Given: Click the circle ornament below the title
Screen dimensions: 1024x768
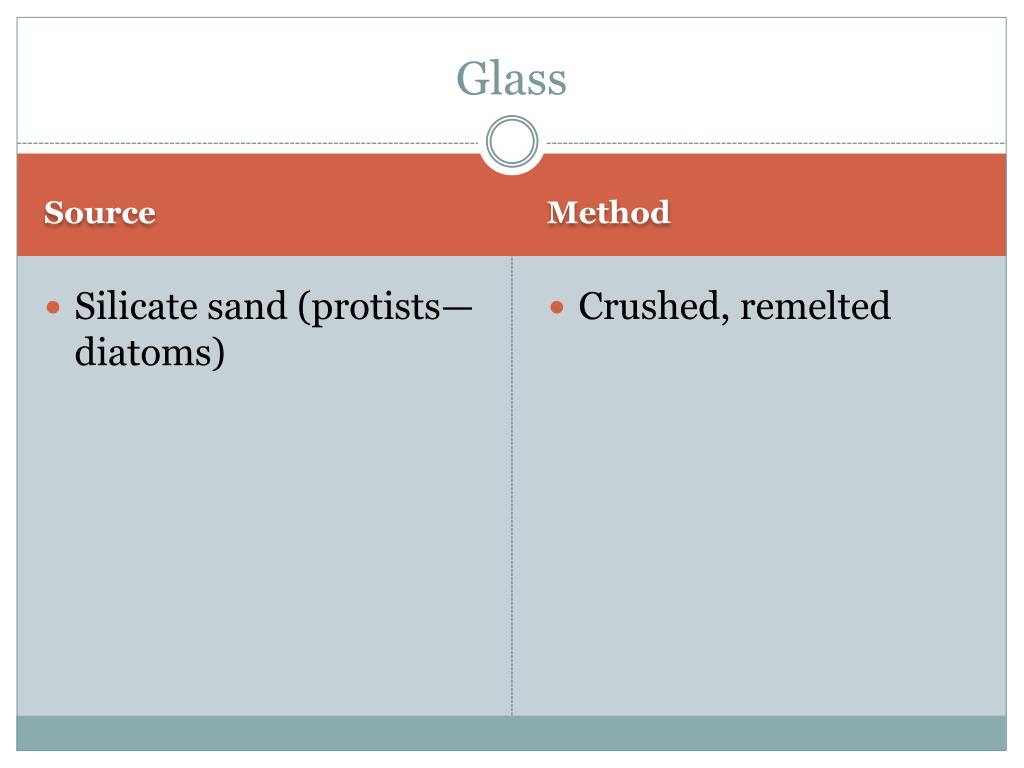Looking at the screenshot, I should 512,142.
